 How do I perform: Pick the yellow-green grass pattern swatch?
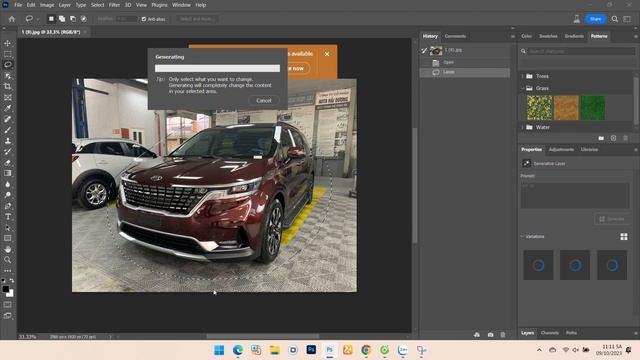pos(539,108)
